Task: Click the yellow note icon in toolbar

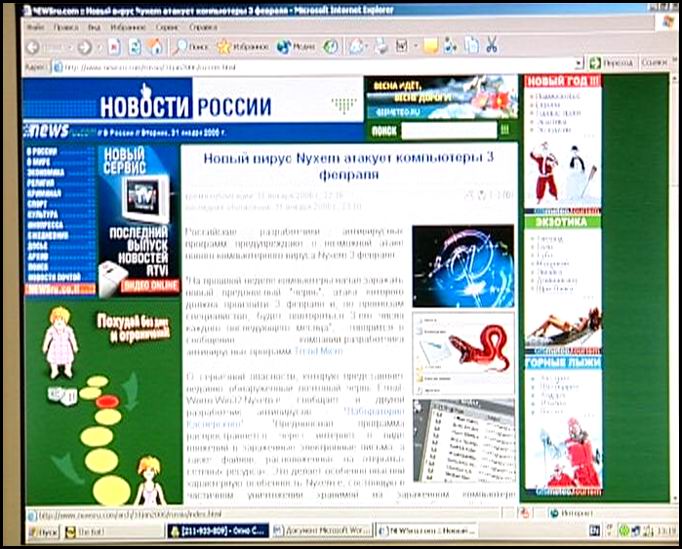Action: [x=431, y=46]
